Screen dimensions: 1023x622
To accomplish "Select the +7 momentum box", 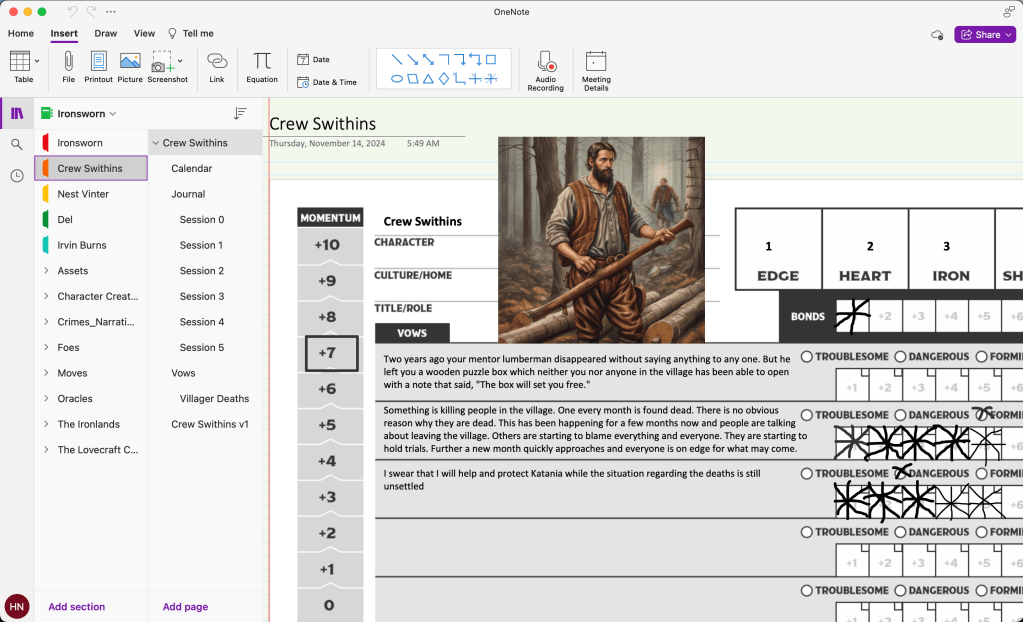I will pyautogui.click(x=329, y=353).
